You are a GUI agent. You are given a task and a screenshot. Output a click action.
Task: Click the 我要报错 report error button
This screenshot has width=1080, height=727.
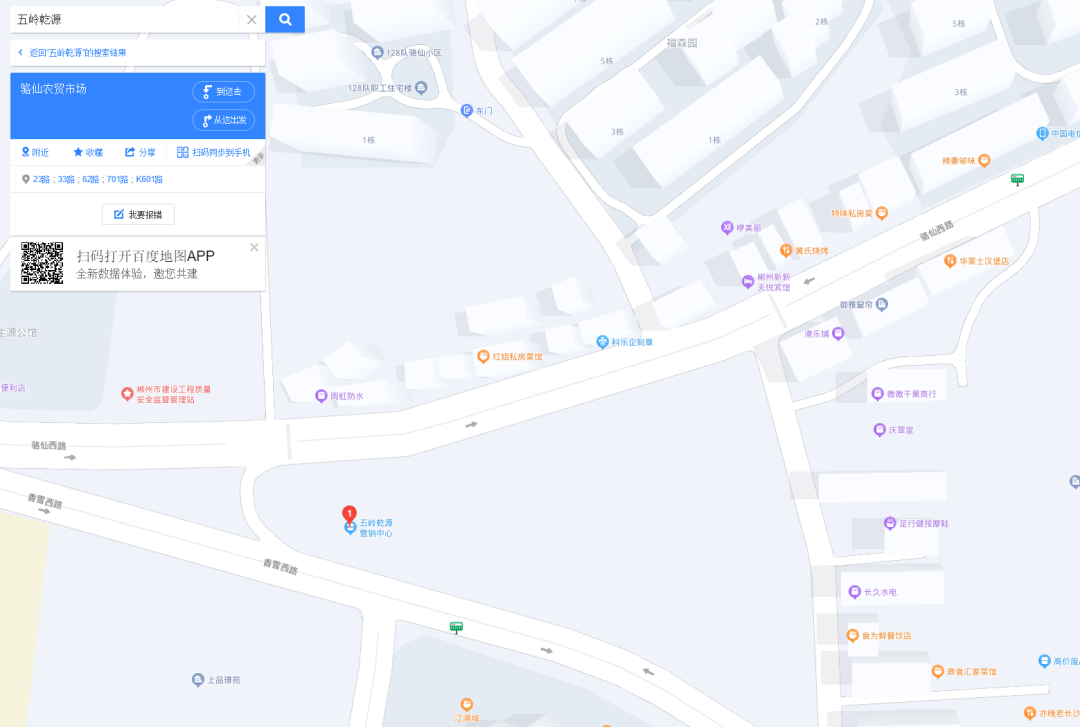coord(138,214)
